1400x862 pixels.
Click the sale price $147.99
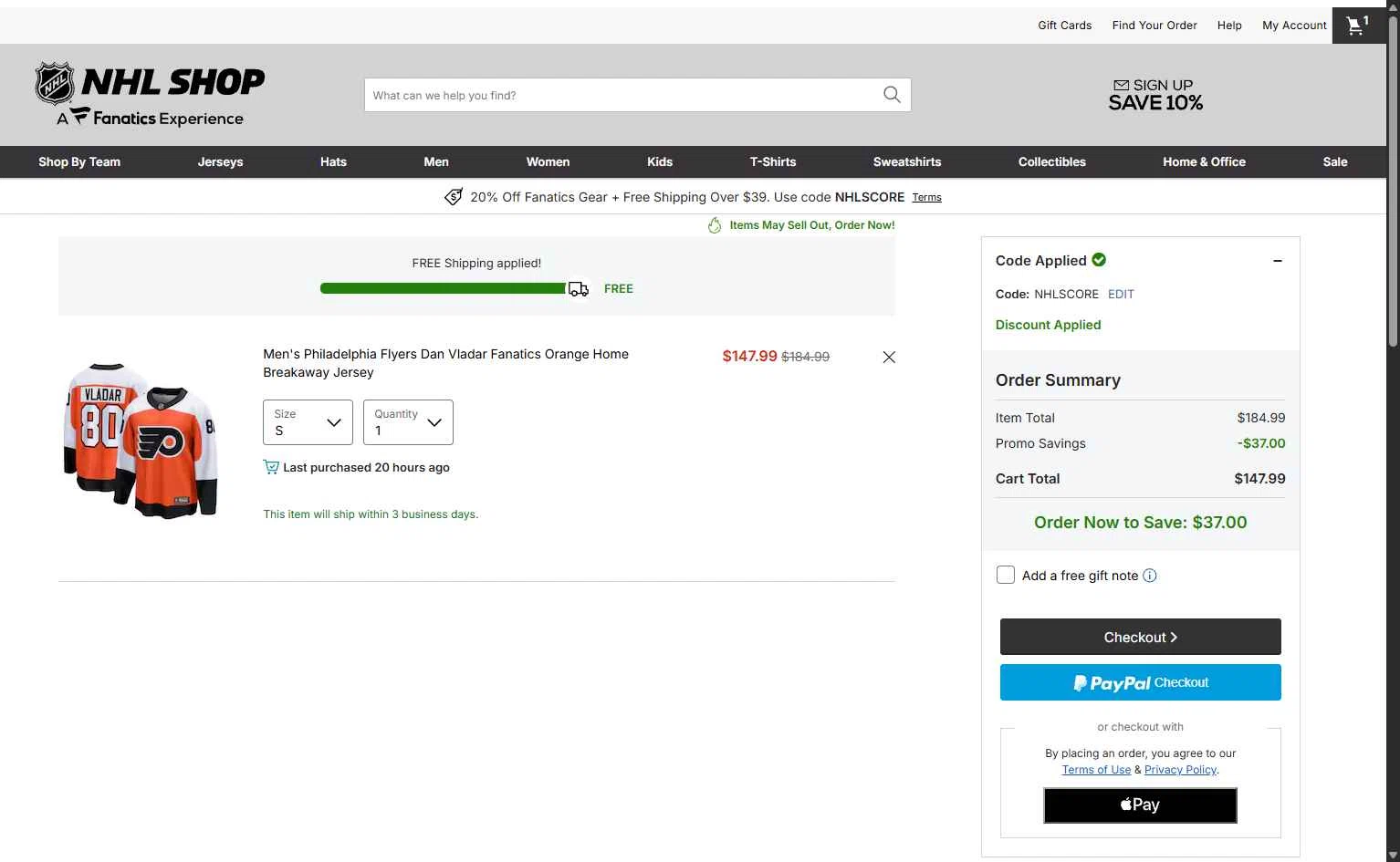click(749, 356)
